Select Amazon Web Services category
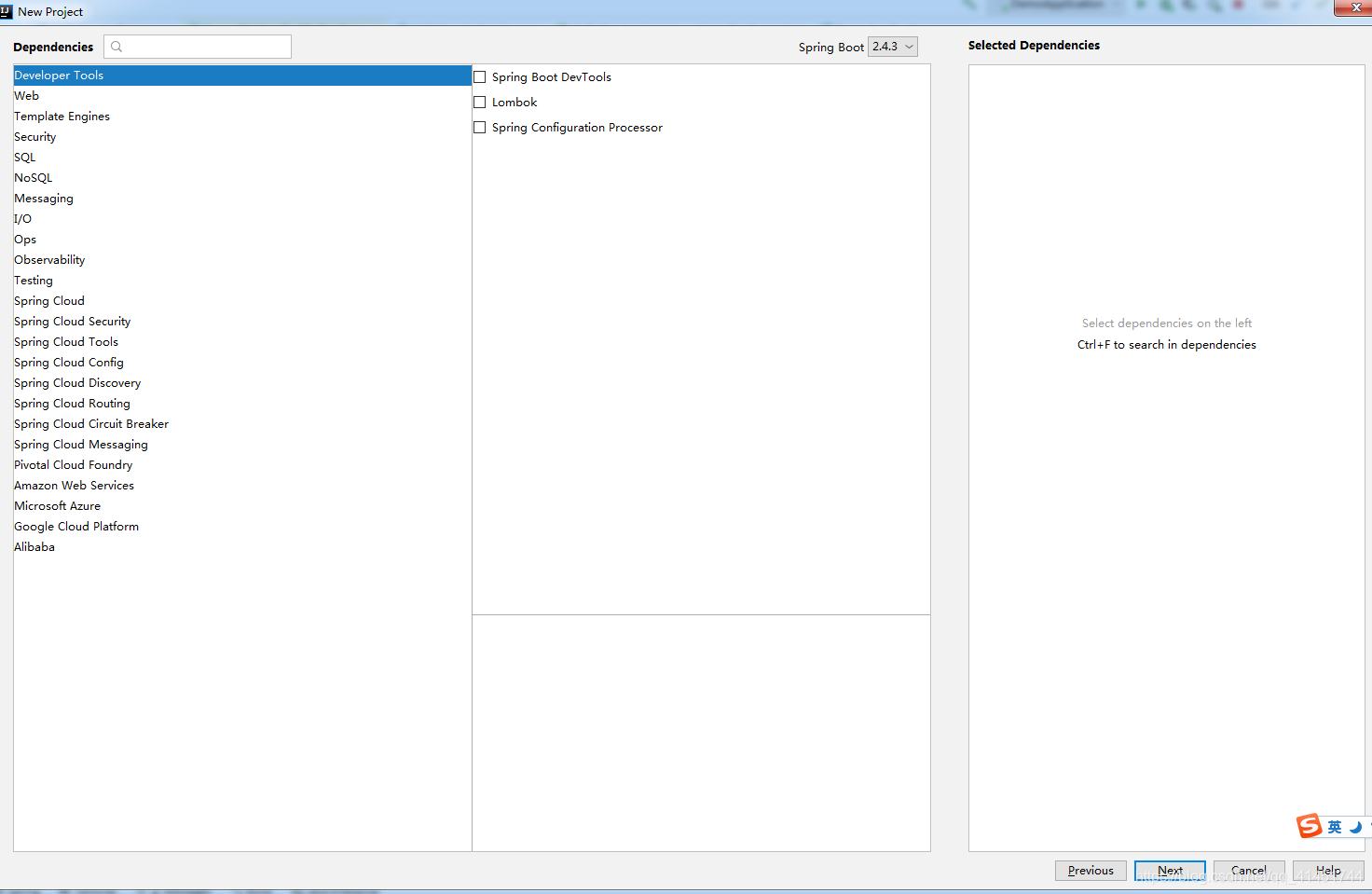 pyautogui.click(x=242, y=486)
